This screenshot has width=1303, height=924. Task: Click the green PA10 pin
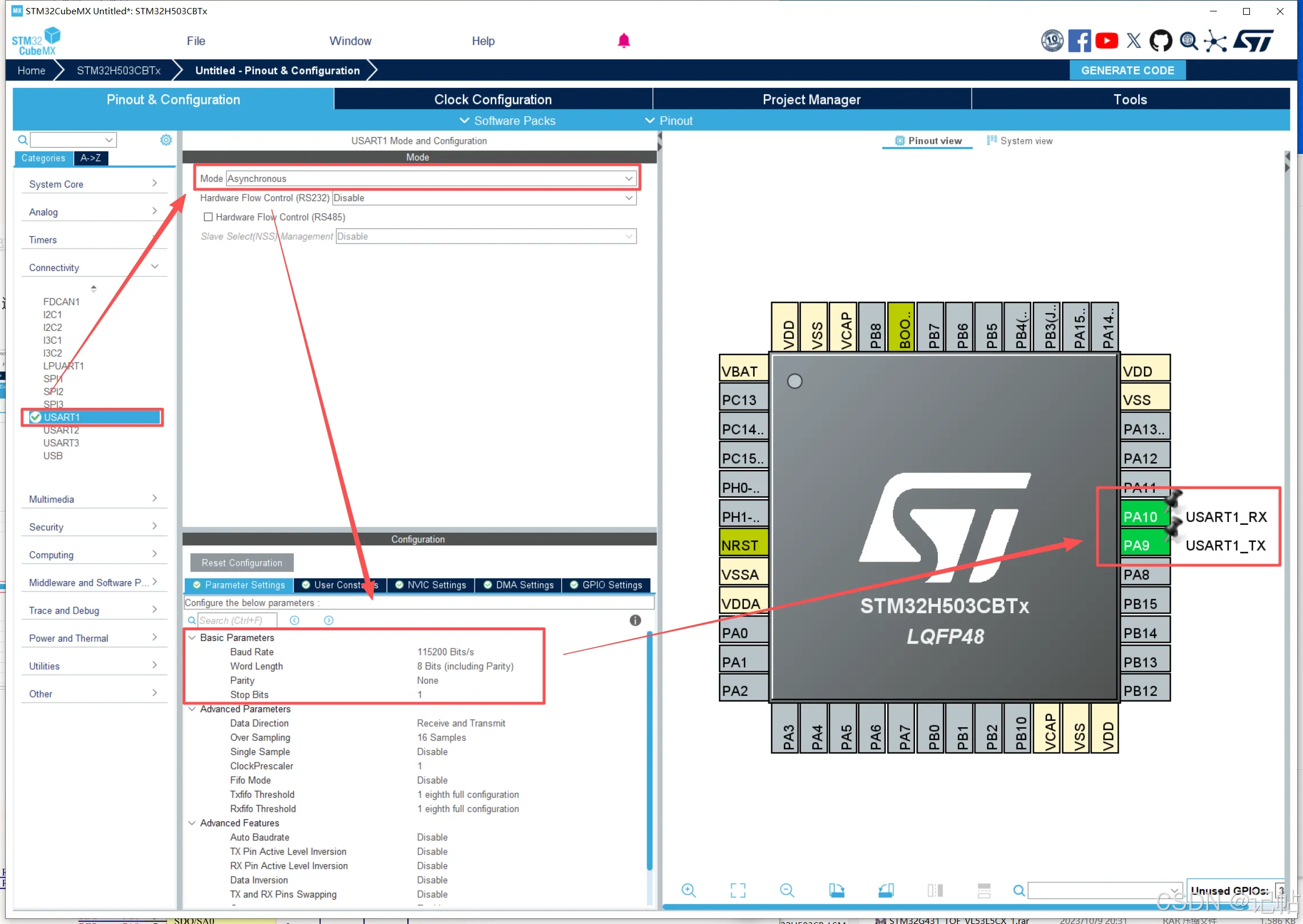click(x=1141, y=517)
